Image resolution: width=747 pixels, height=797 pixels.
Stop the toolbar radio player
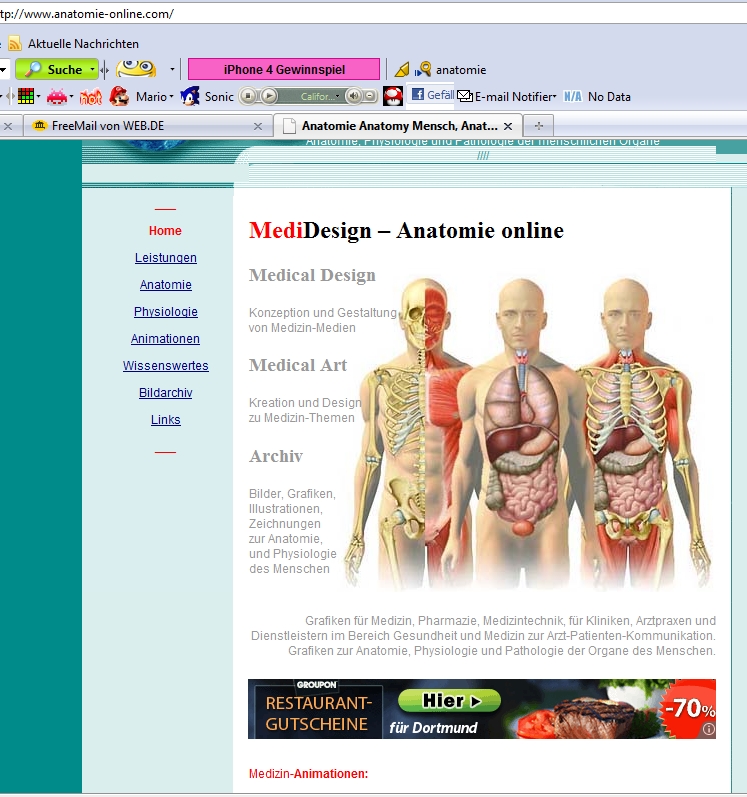click(x=249, y=96)
